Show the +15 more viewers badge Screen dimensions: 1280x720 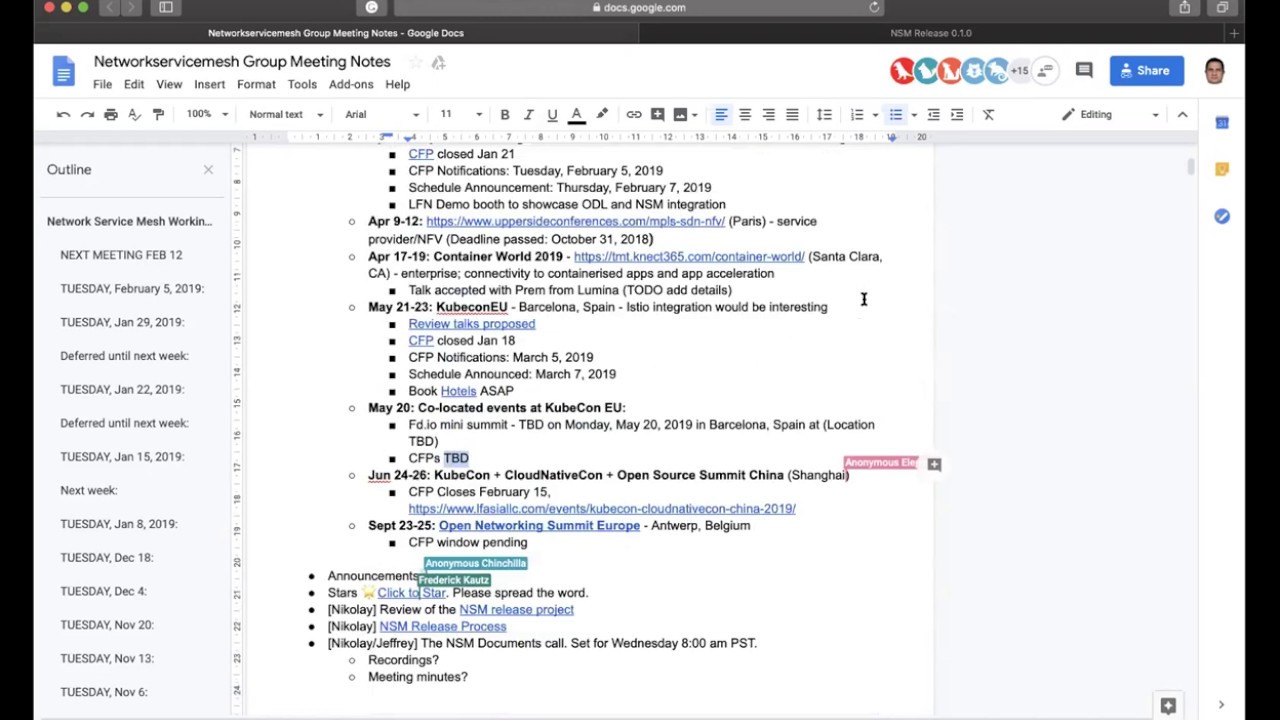point(1020,71)
